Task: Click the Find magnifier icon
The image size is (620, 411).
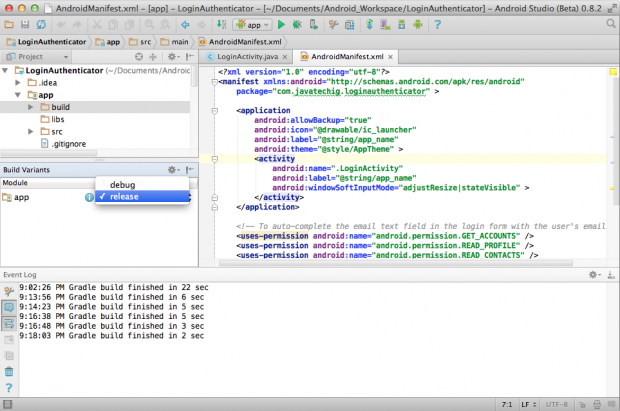Action: tap(149, 25)
